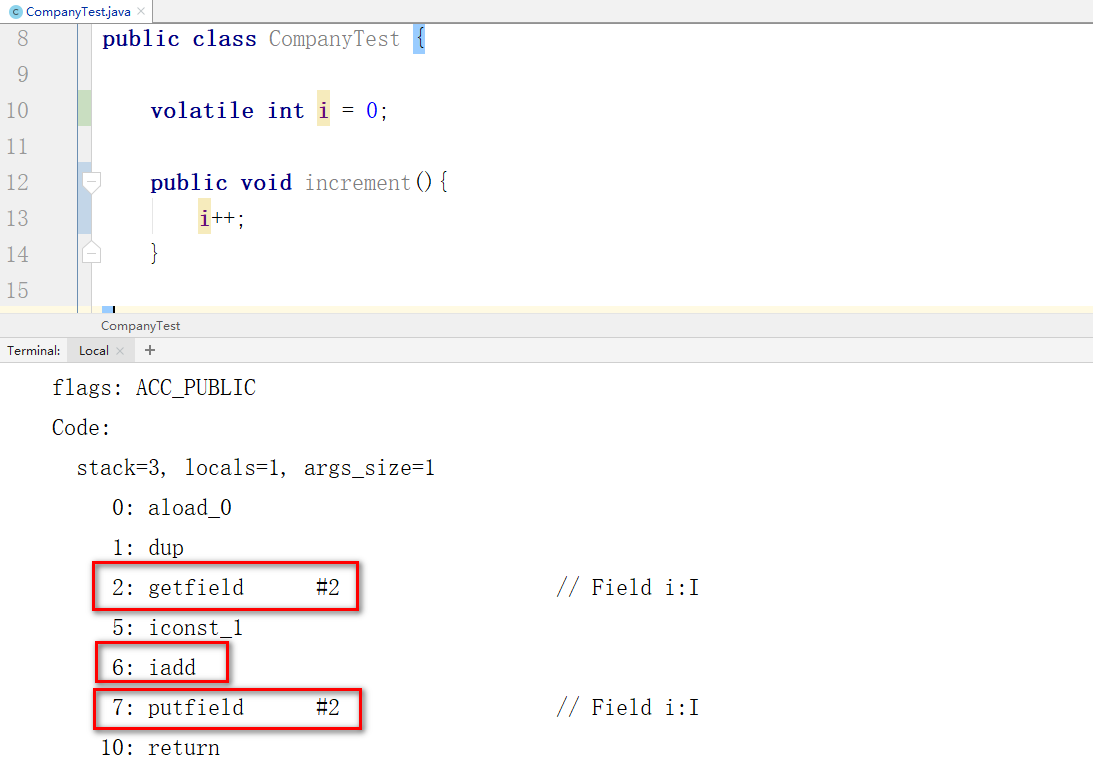Close the CompanyTest.java tab
The width and height of the screenshot is (1093, 770).
141,11
